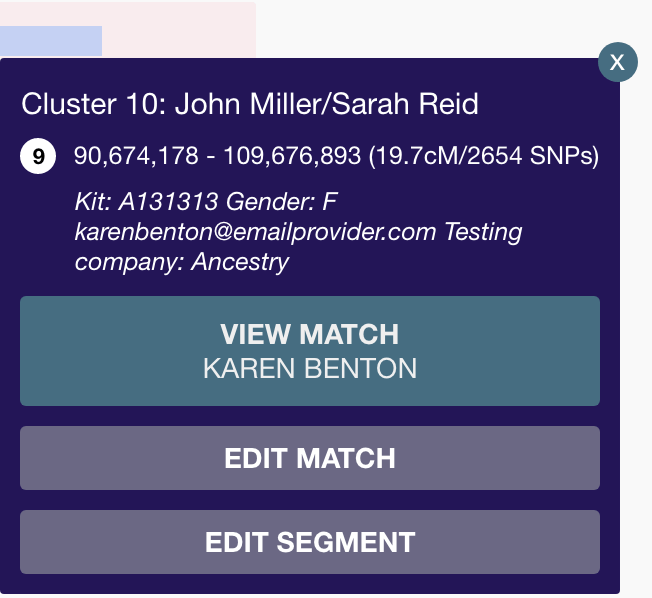Click the Cluster 10 title text
This screenshot has height=598, width=652.
[249, 104]
